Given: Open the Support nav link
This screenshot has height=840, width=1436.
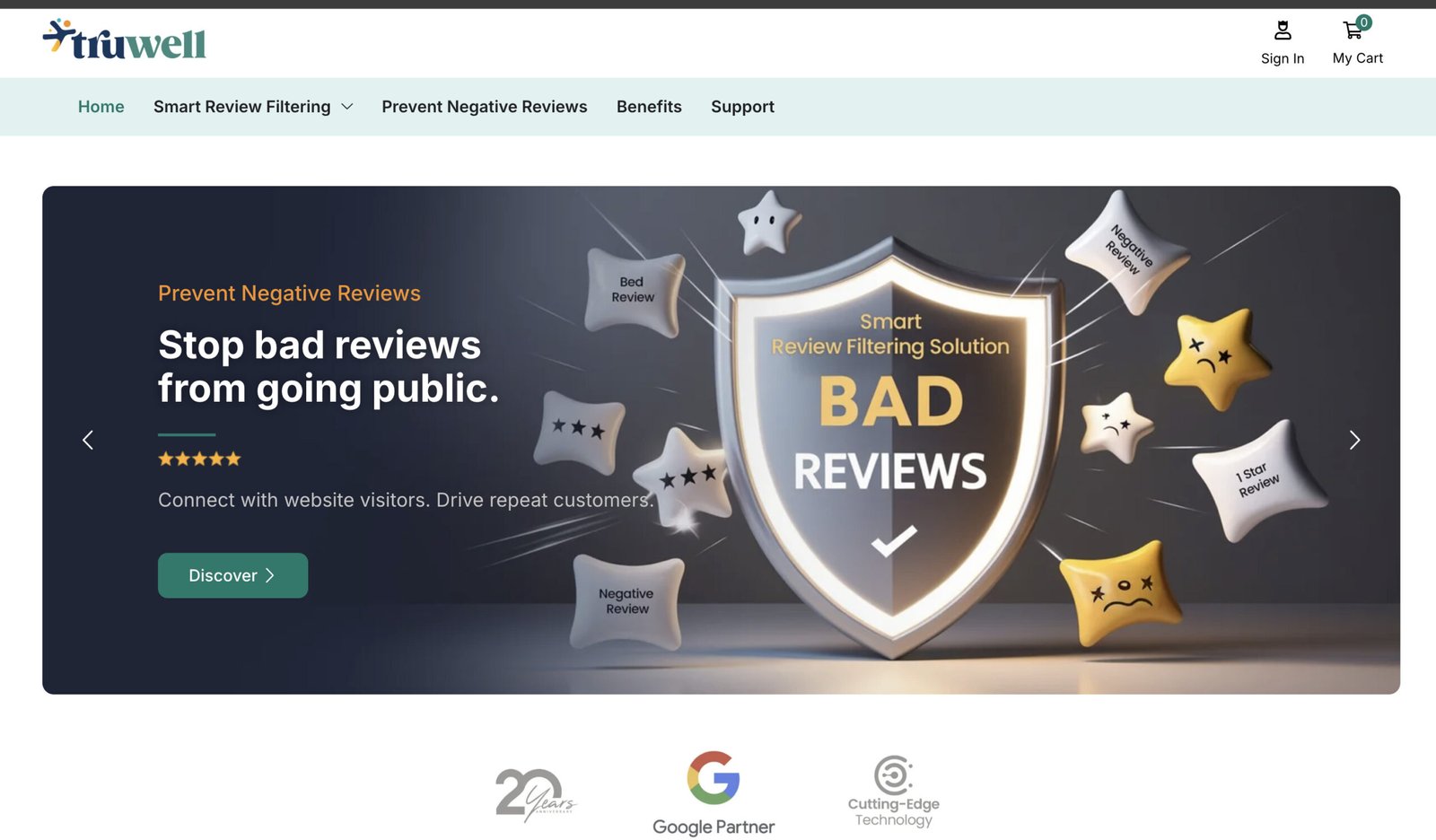Looking at the screenshot, I should (742, 107).
